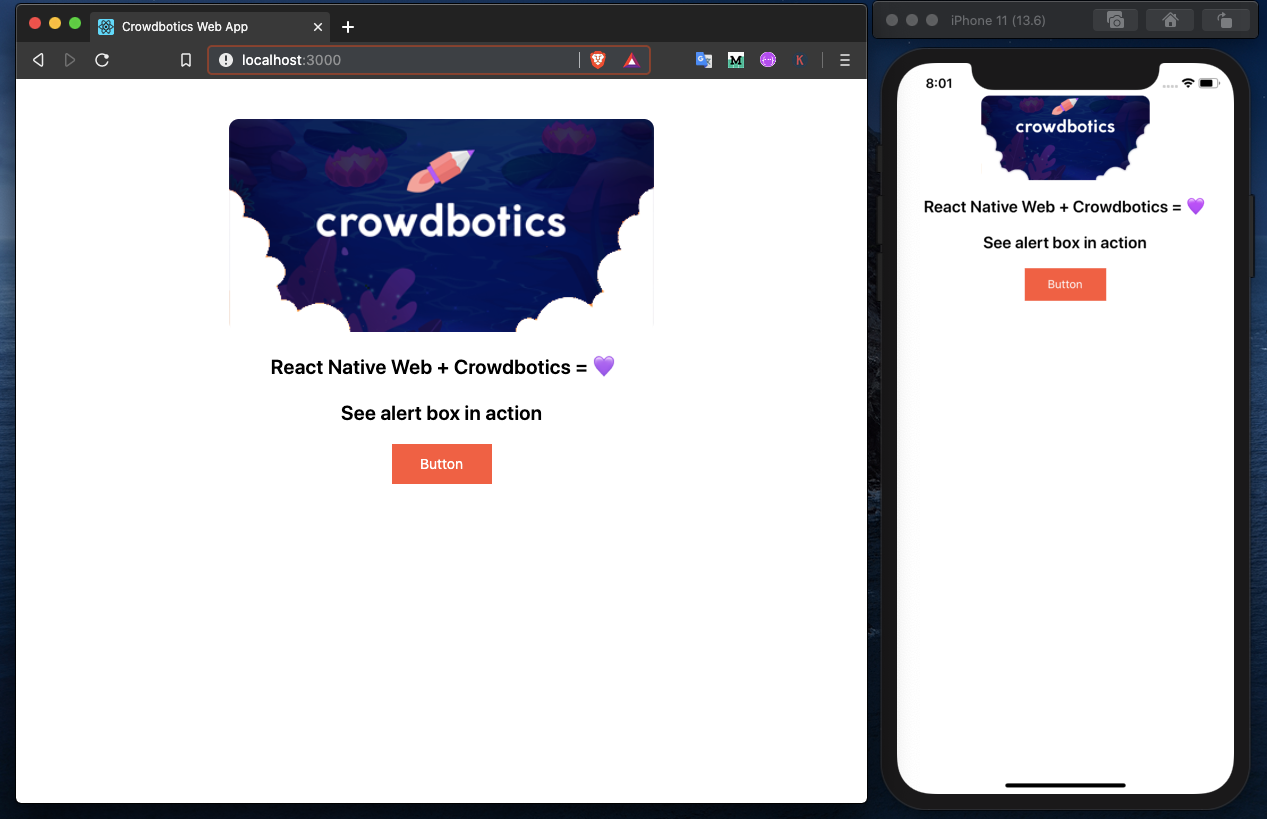Screen dimensions: 1267x819
Task: Open a new browser tab
Action: 347,27
